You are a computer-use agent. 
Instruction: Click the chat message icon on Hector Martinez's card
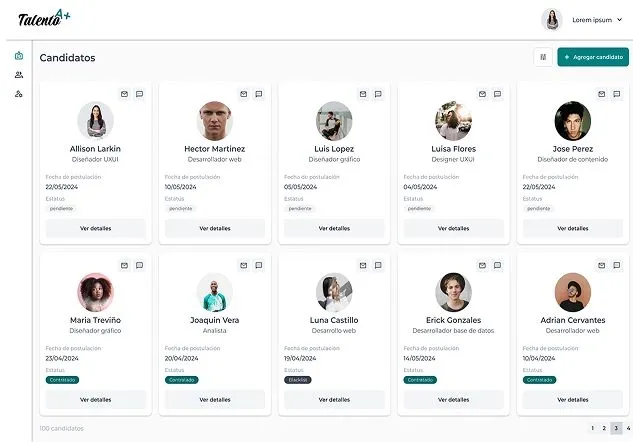tap(258, 94)
